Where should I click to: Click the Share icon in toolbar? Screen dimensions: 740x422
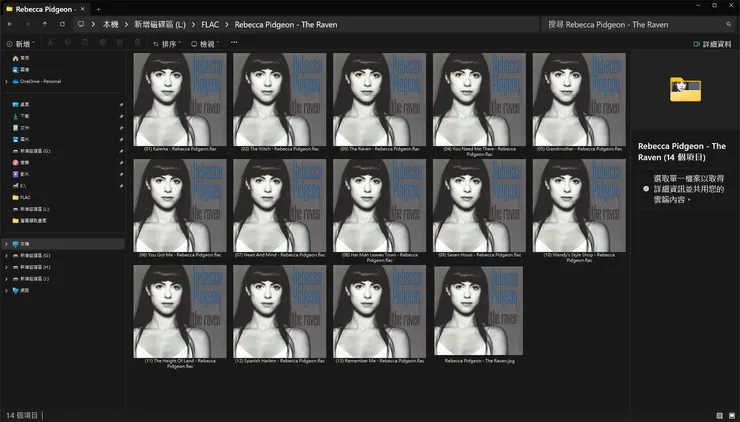tap(120, 43)
